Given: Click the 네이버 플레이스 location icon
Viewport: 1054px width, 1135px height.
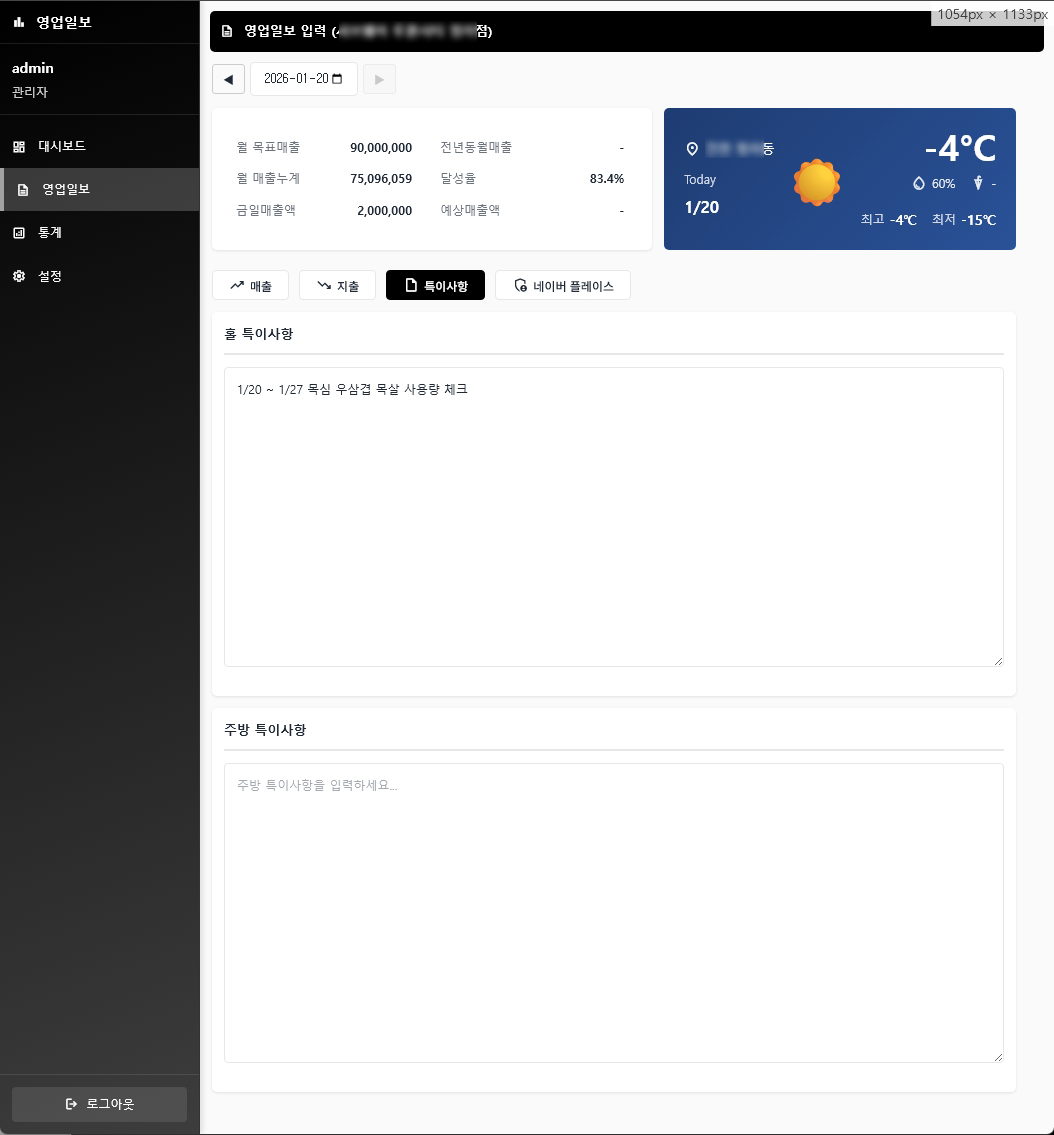Looking at the screenshot, I should point(521,285).
